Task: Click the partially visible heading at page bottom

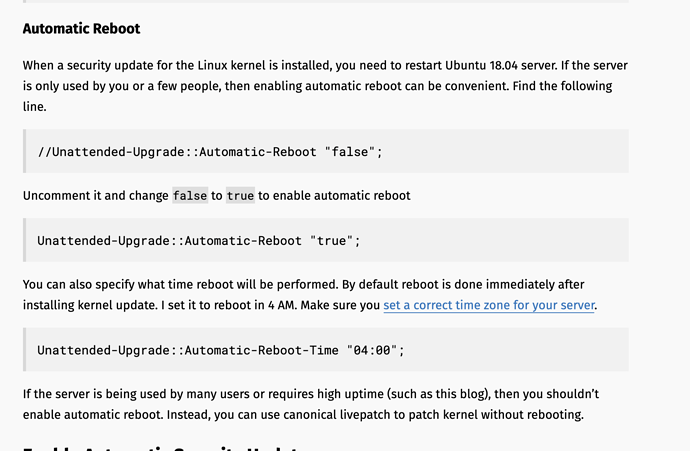Action: click(163, 448)
